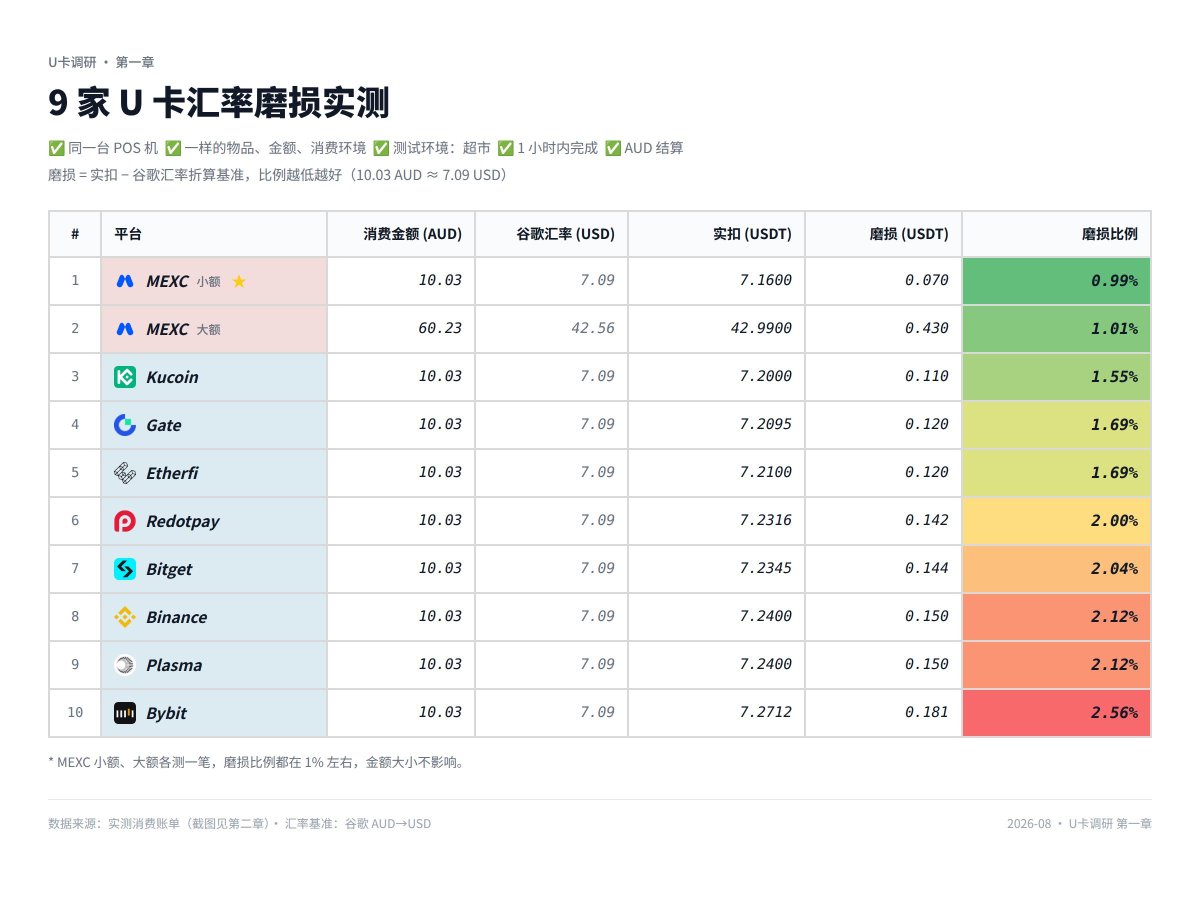
Task: Click the 0.144 loss value cell
Action: (x=884, y=569)
